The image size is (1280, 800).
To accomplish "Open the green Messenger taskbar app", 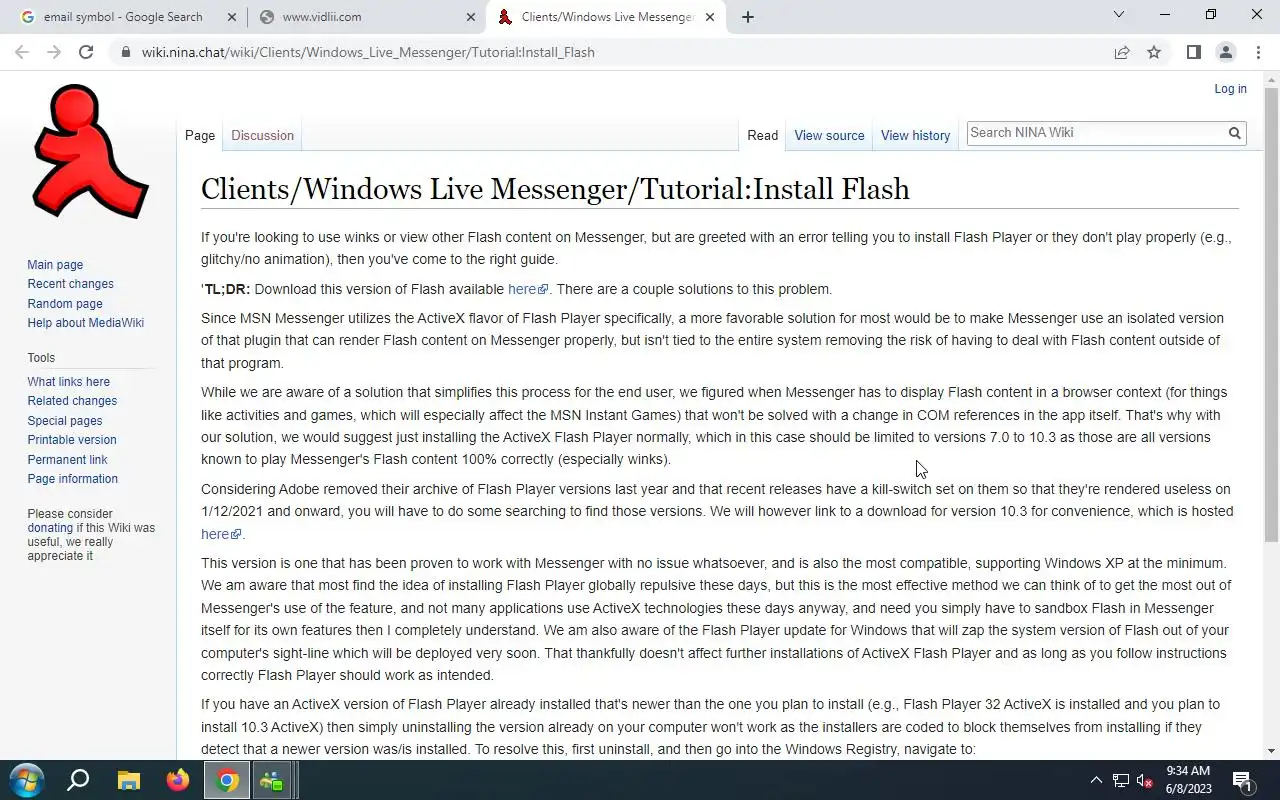I will (271, 780).
